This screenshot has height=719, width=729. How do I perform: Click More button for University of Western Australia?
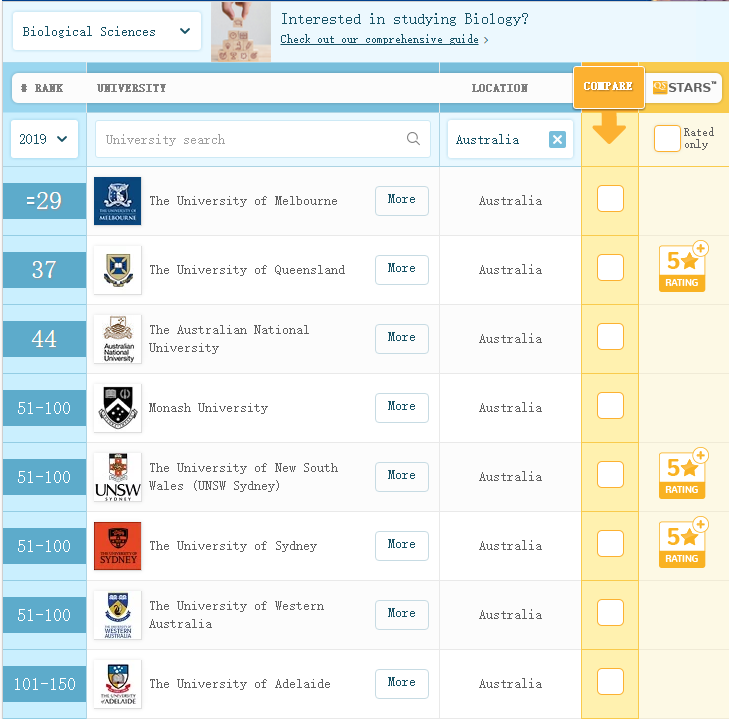(x=402, y=615)
